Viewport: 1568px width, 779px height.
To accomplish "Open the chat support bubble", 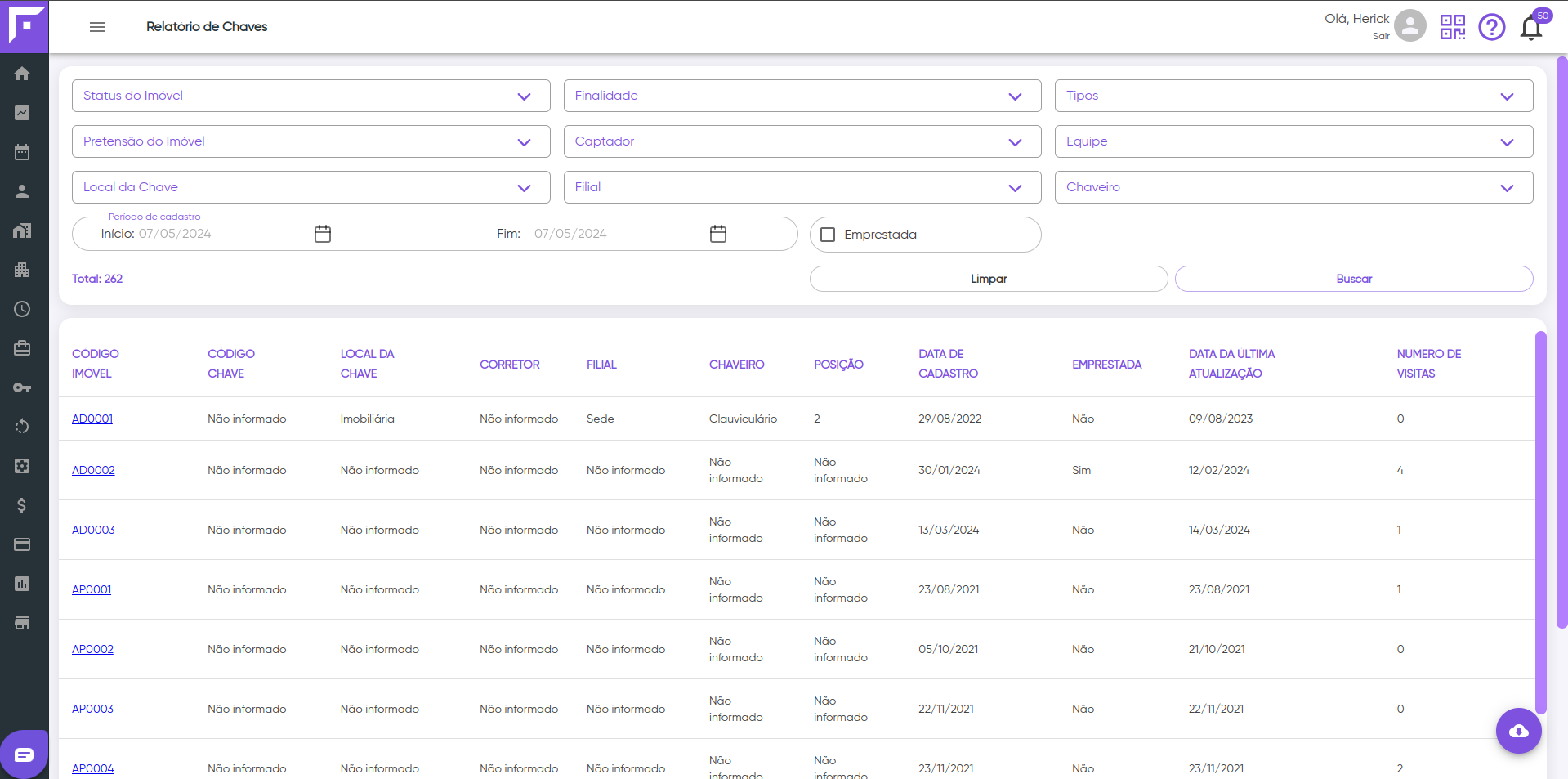I will coord(24,754).
